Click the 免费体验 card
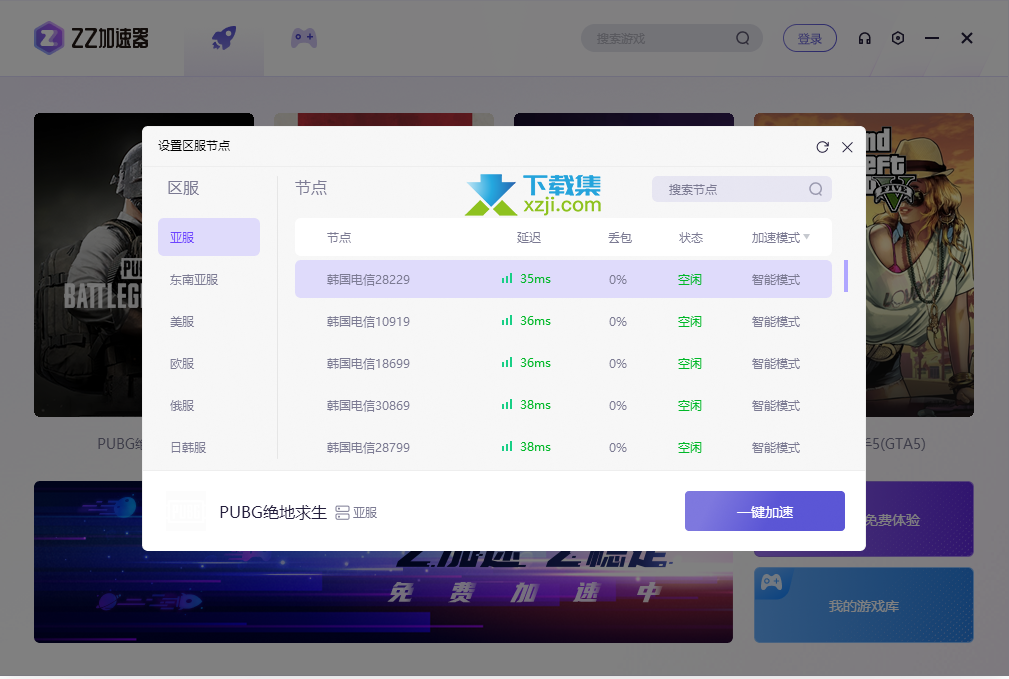1009x679 pixels. tap(919, 519)
